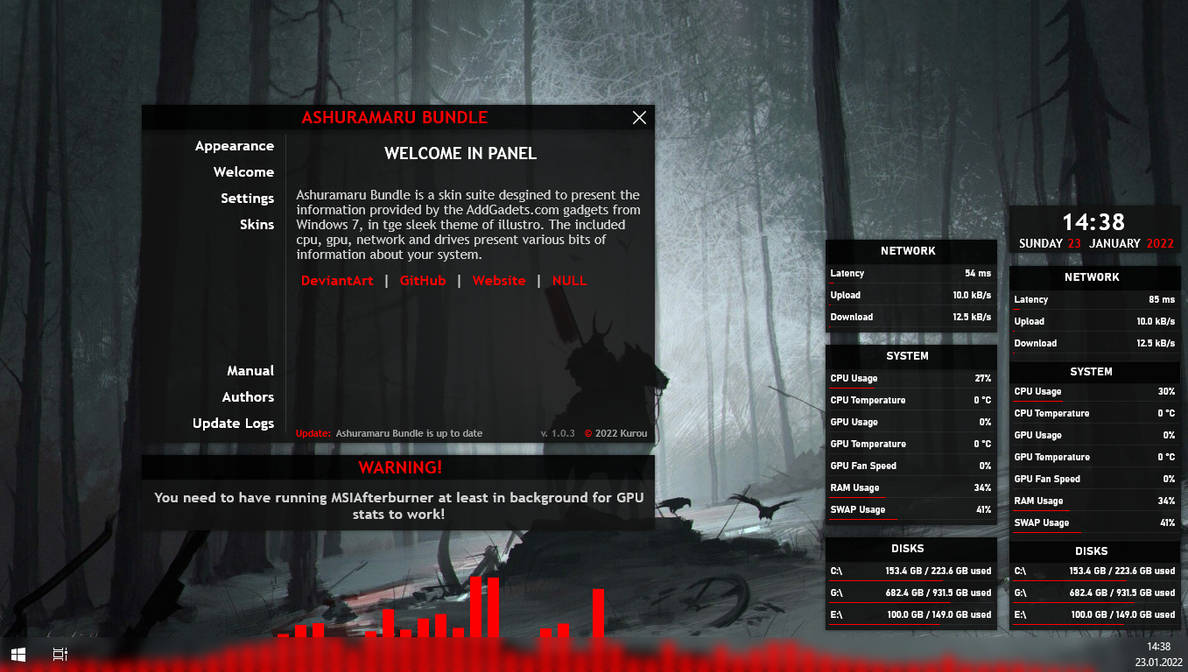View the Authors page

(247, 397)
